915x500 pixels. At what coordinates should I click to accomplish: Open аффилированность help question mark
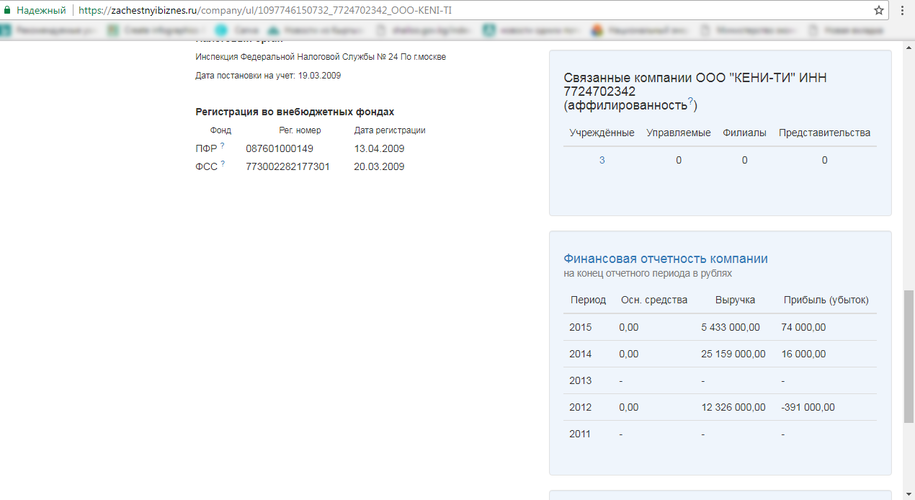click(690, 102)
